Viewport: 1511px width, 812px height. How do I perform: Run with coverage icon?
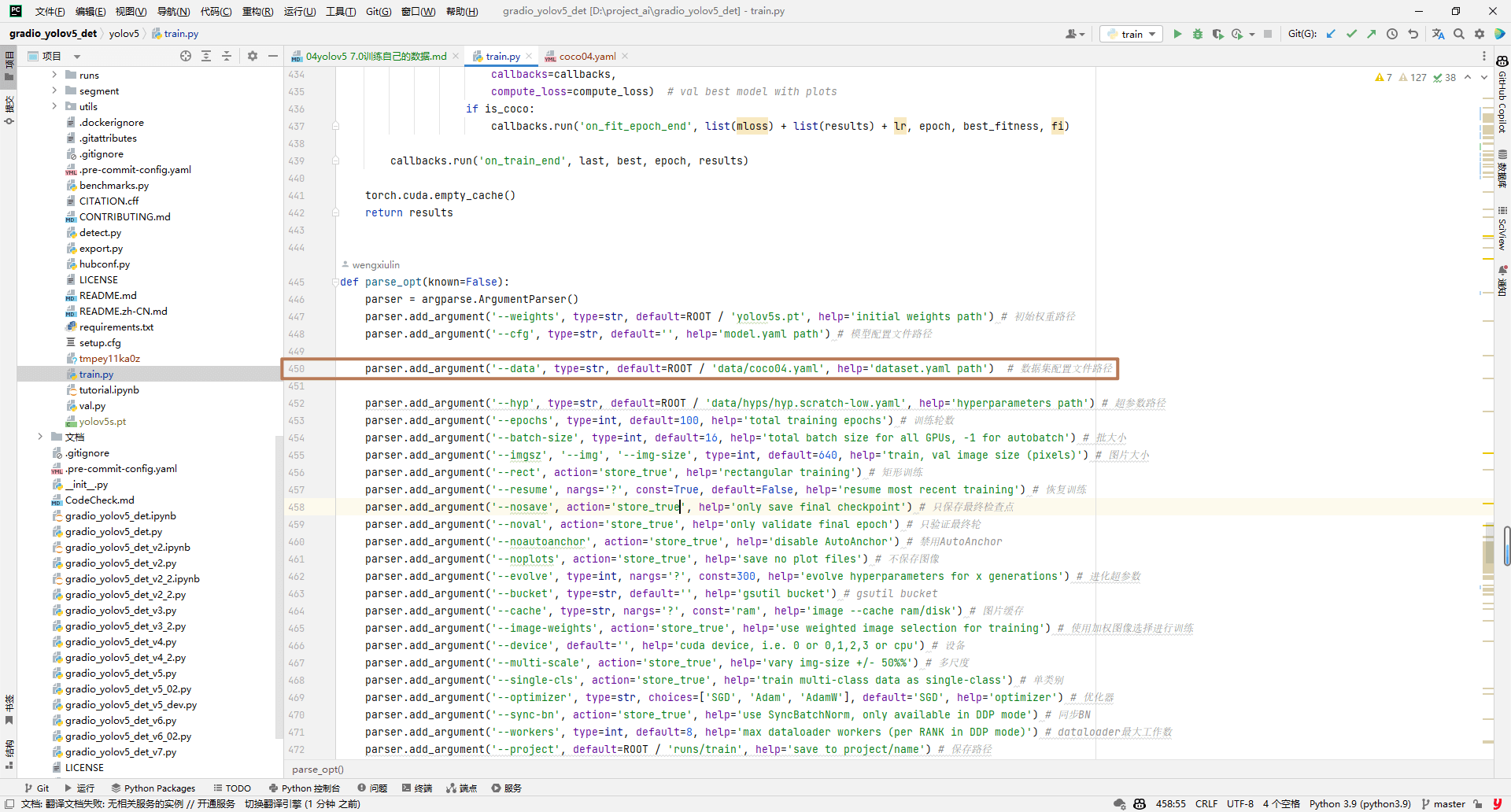(1217, 34)
